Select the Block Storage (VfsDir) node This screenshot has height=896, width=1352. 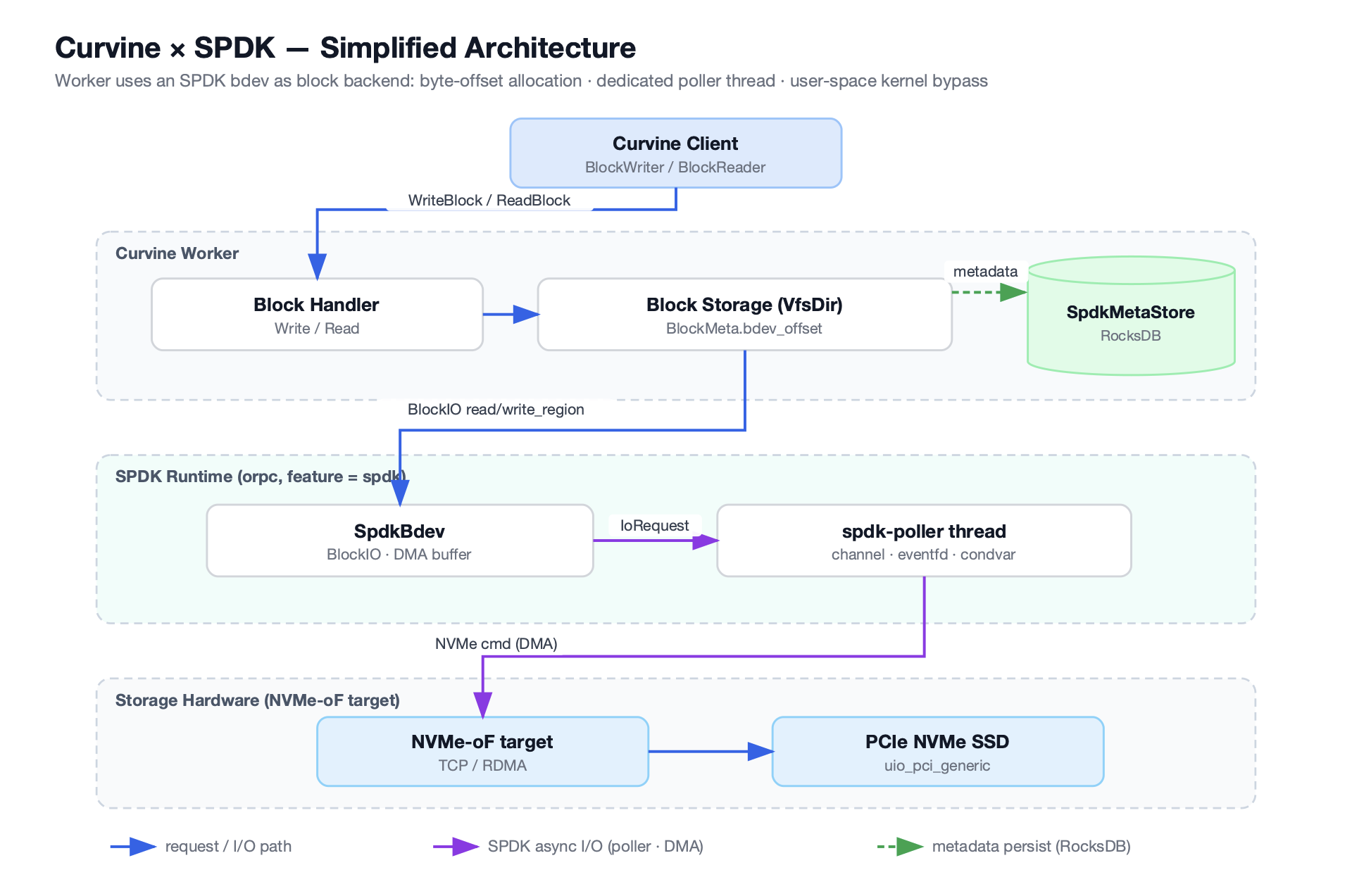point(744,315)
